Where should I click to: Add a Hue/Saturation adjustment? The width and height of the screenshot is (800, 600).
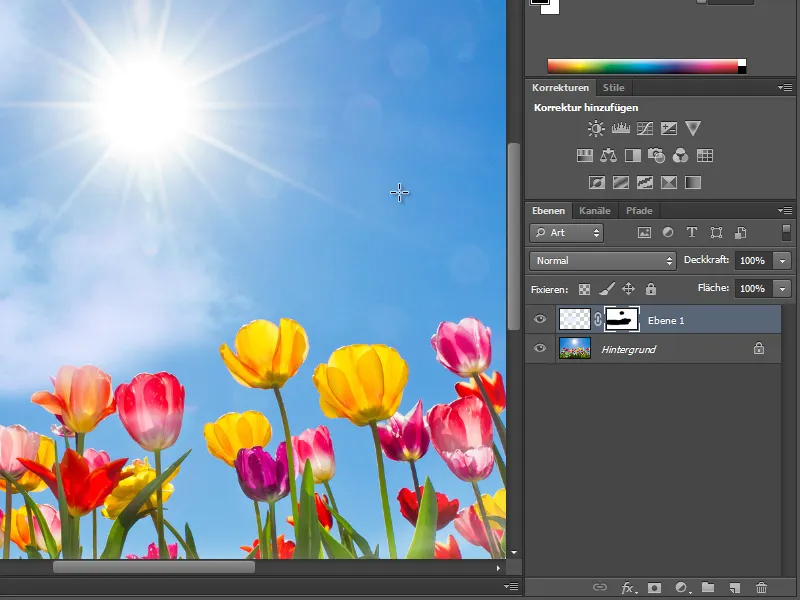(585, 155)
